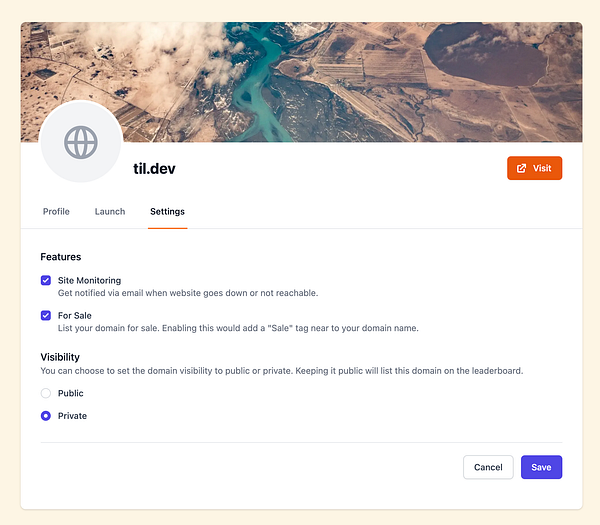Select the Private visibility radio option
Screen dimensions: 600x525
pos(46,416)
